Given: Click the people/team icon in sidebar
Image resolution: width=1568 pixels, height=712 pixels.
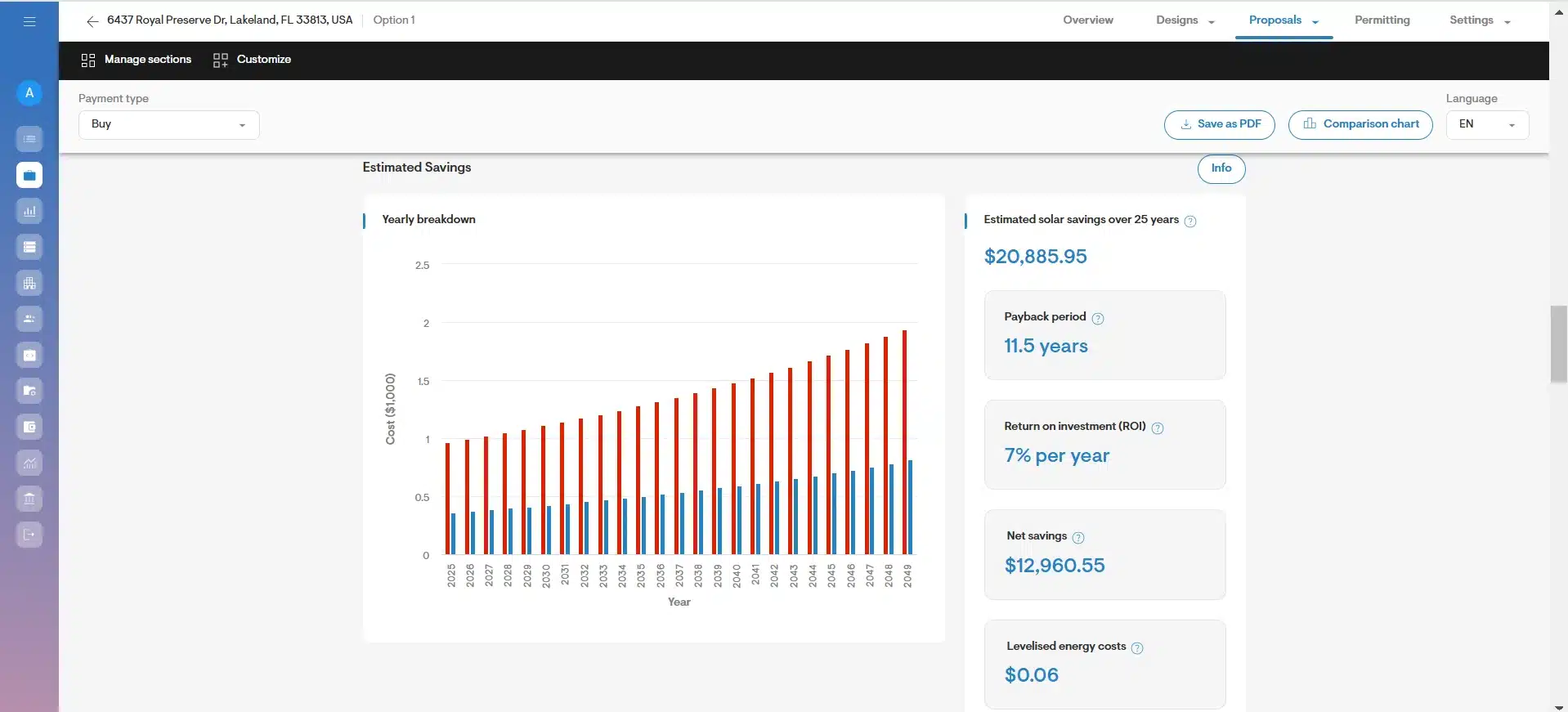Looking at the screenshot, I should tap(29, 319).
